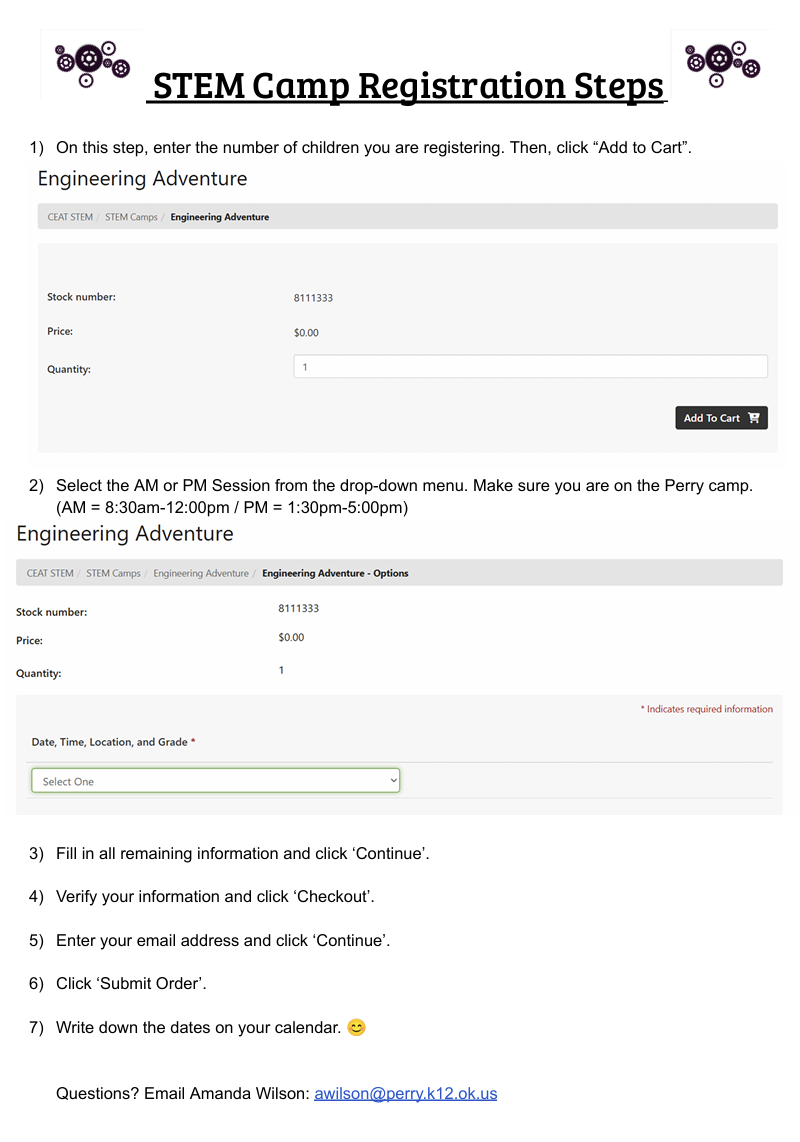Click the Engineering Adventure heading below step 1
The image size is (800, 1142).
[142, 179]
